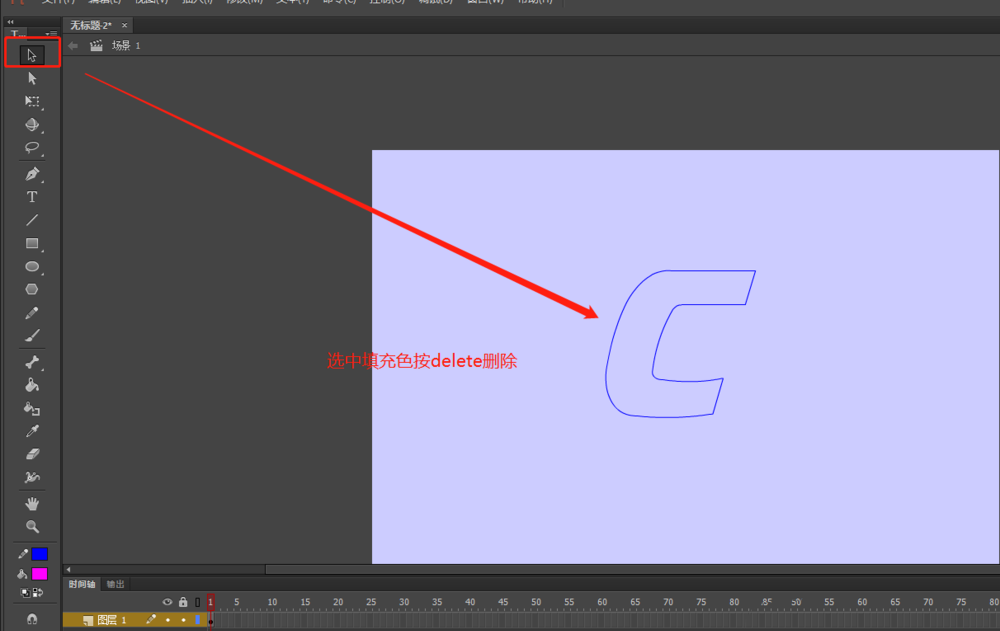This screenshot has width=1000, height=631.
Task: Select the Pen tool
Action: click(32, 174)
